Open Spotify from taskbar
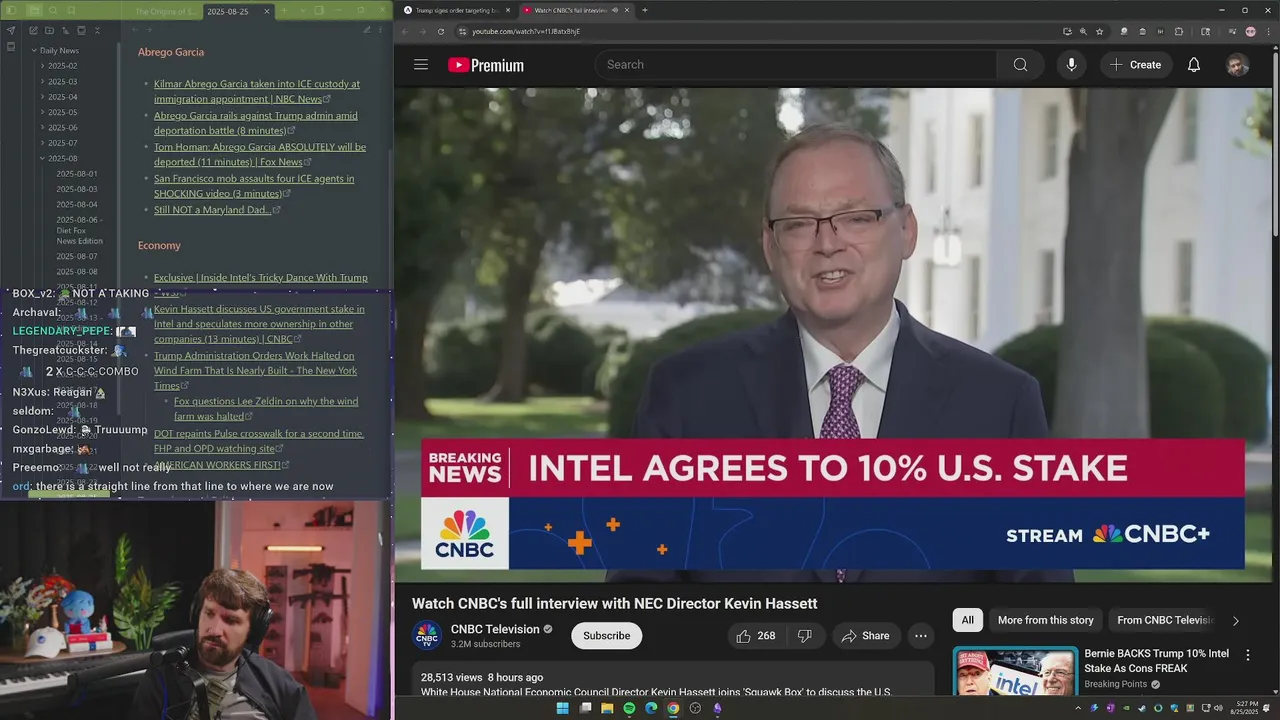Image resolution: width=1280 pixels, height=720 pixels. (629, 708)
